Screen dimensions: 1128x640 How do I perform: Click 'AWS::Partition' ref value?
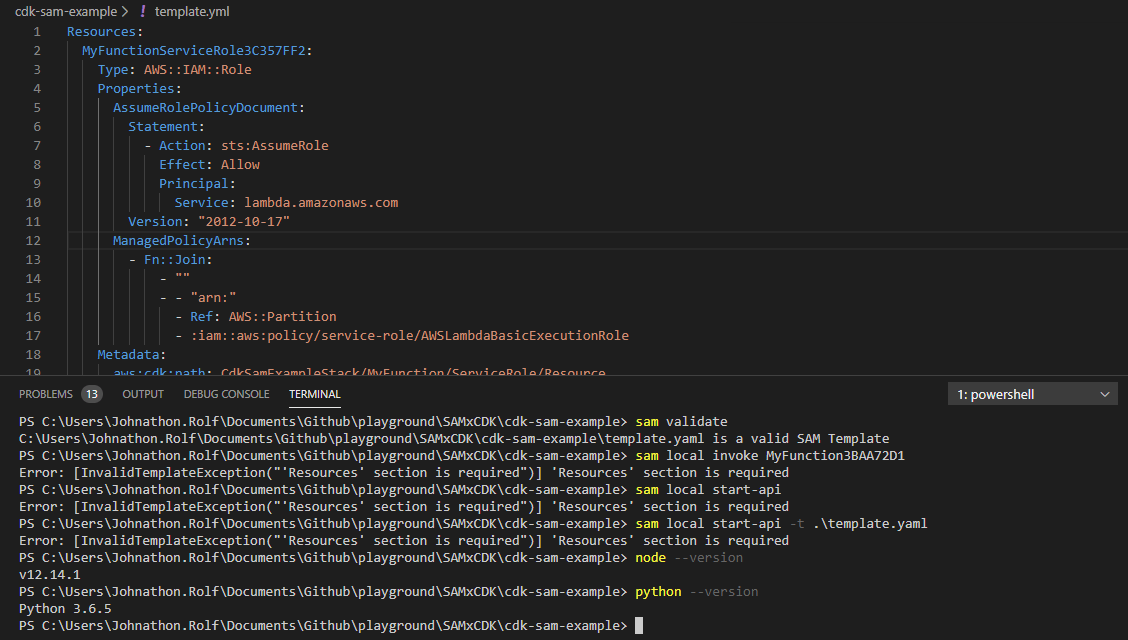(283, 316)
